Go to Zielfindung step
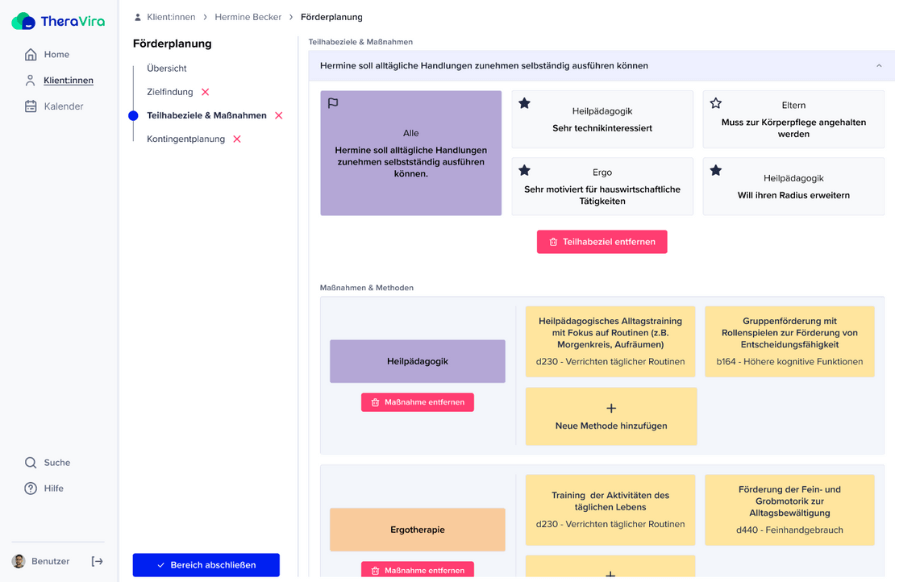Image resolution: width=912 pixels, height=582 pixels. (170, 92)
